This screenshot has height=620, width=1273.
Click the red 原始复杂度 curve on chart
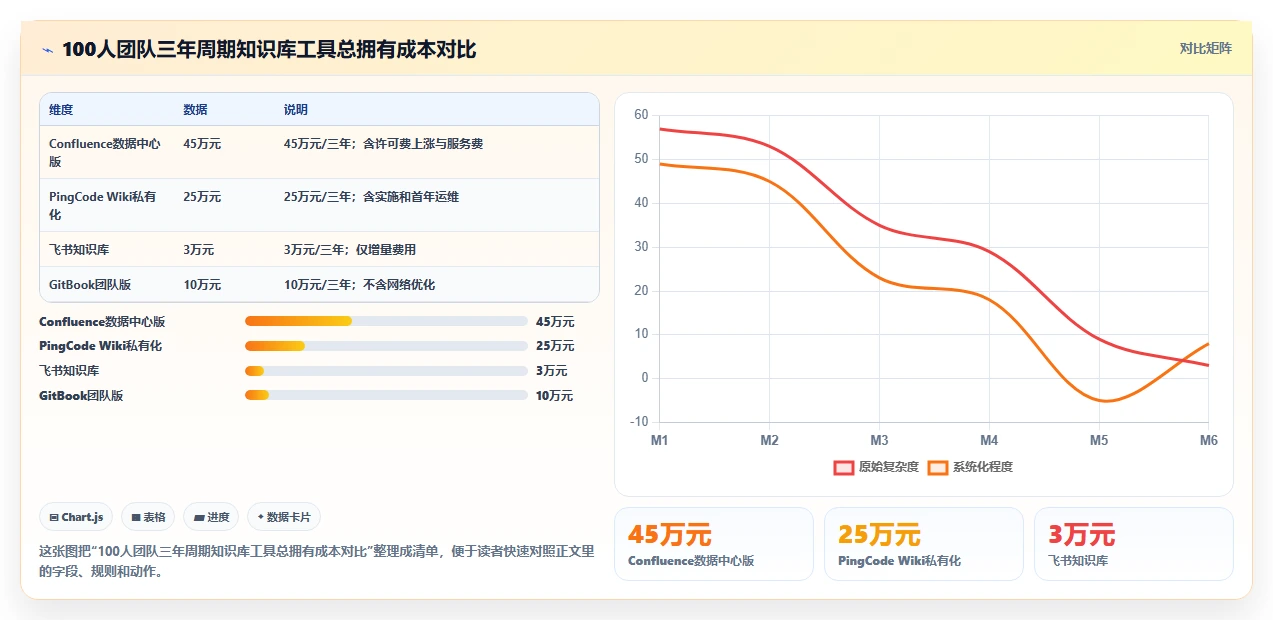coord(879,226)
